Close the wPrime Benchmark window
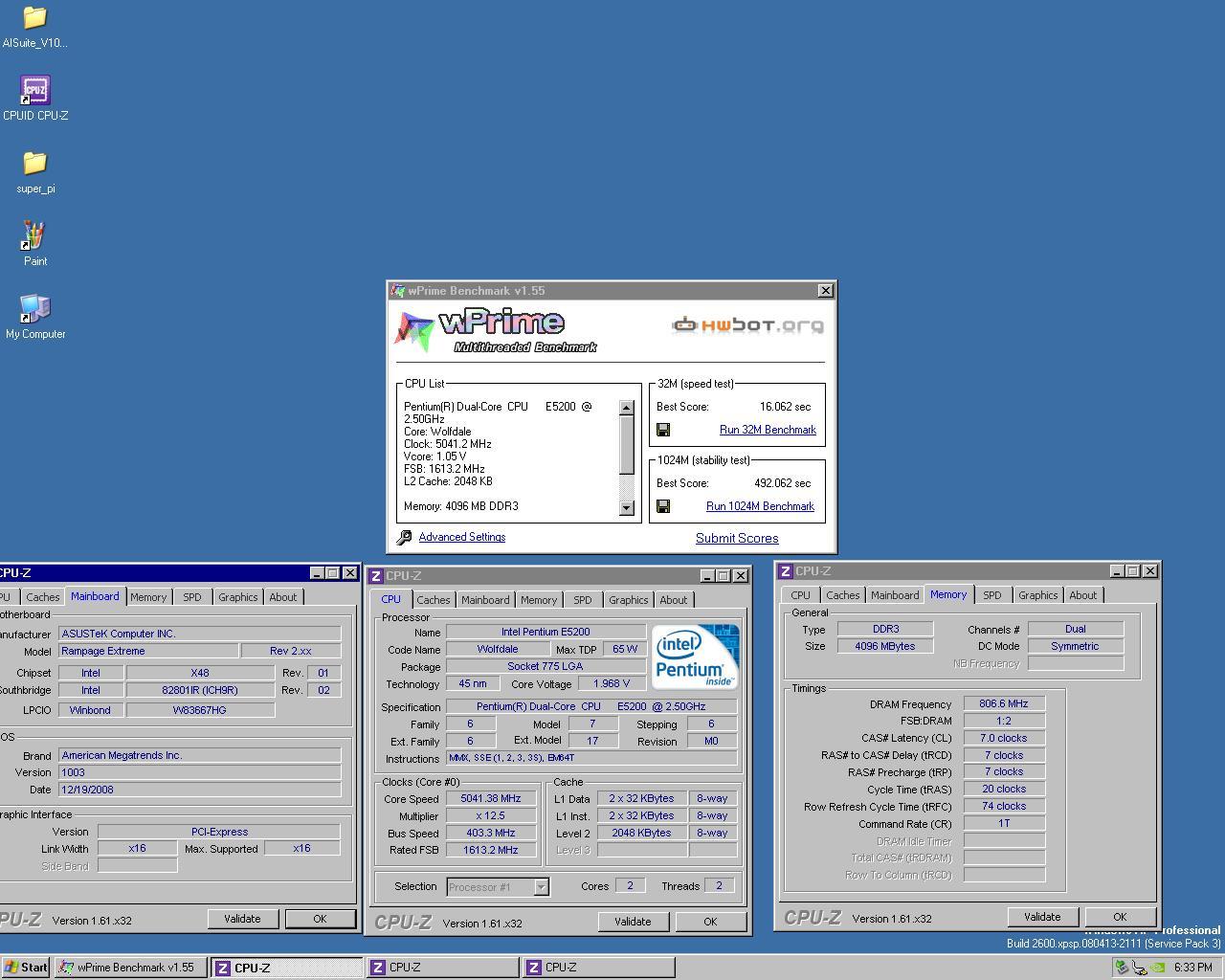This screenshot has width=1225, height=980. [825, 291]
